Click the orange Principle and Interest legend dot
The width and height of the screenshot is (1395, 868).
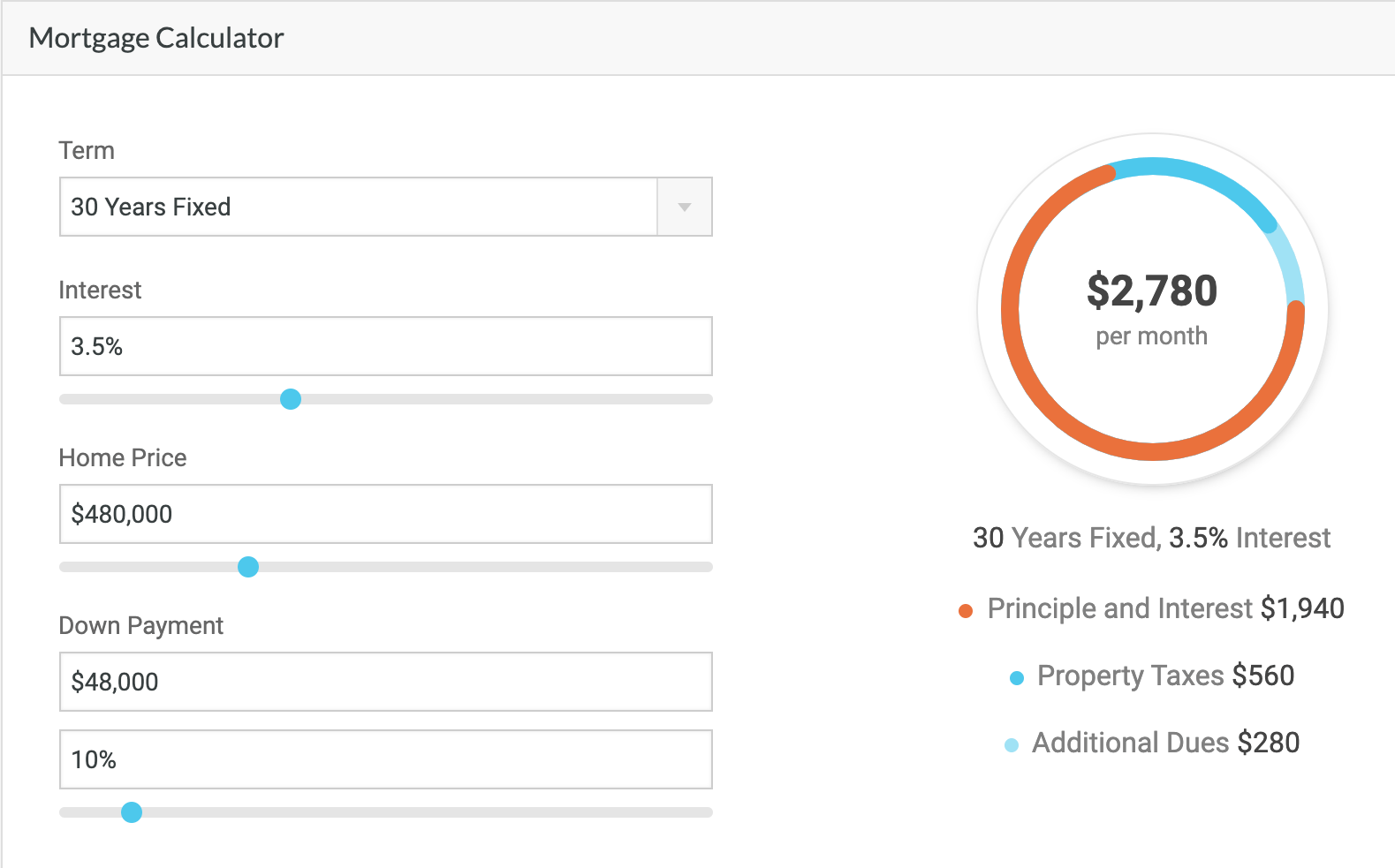(966, 610)
